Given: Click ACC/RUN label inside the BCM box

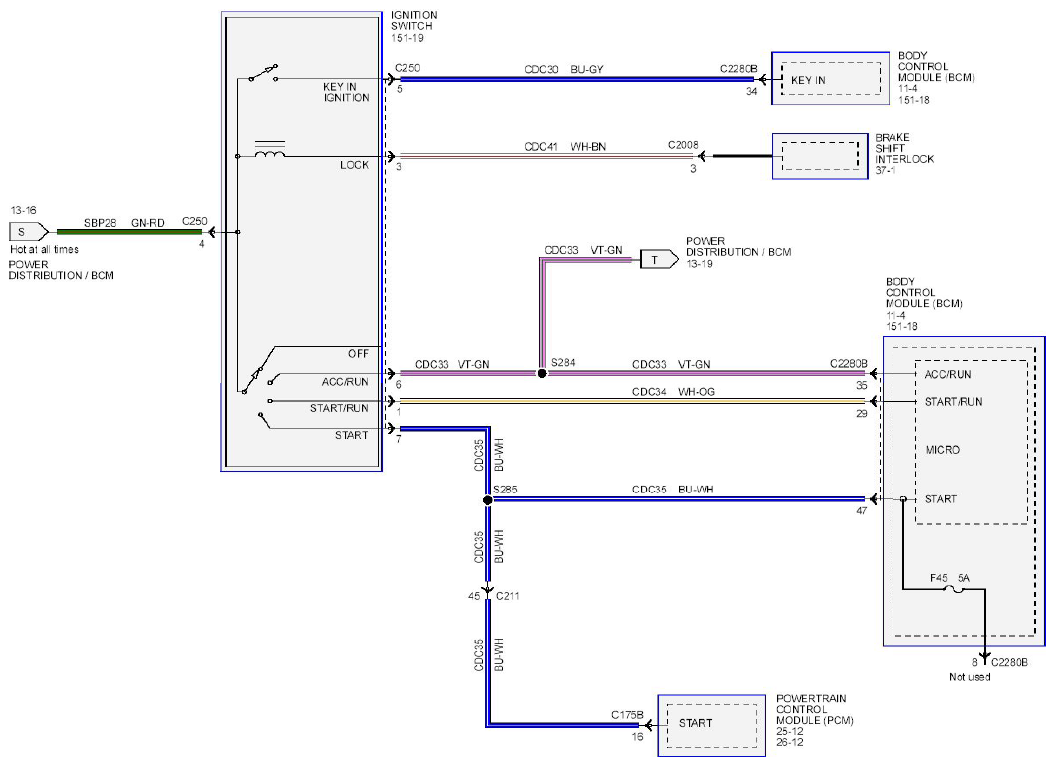Looking at the screenshot, I should (x=947, y=374).
